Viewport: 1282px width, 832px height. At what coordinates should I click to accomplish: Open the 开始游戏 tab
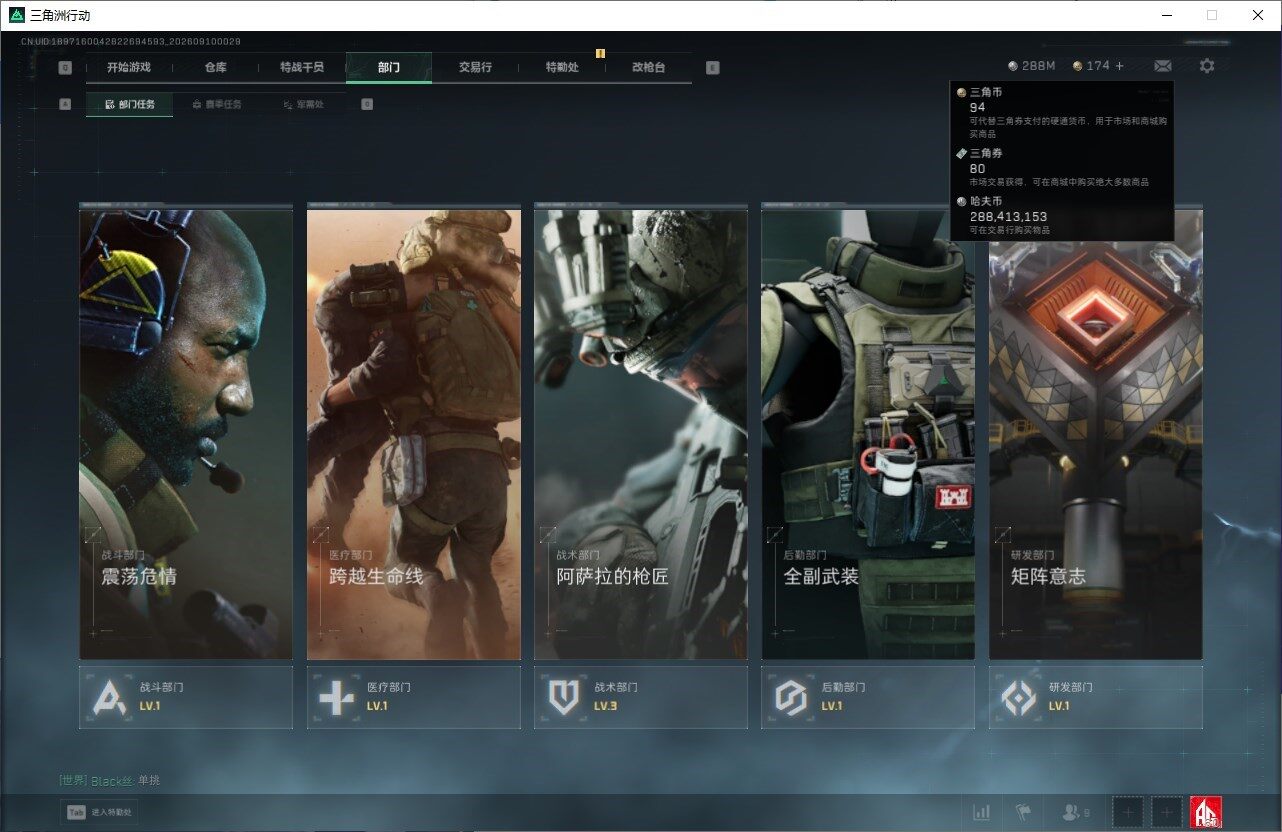pyautogui.click(x=129, y=67)
